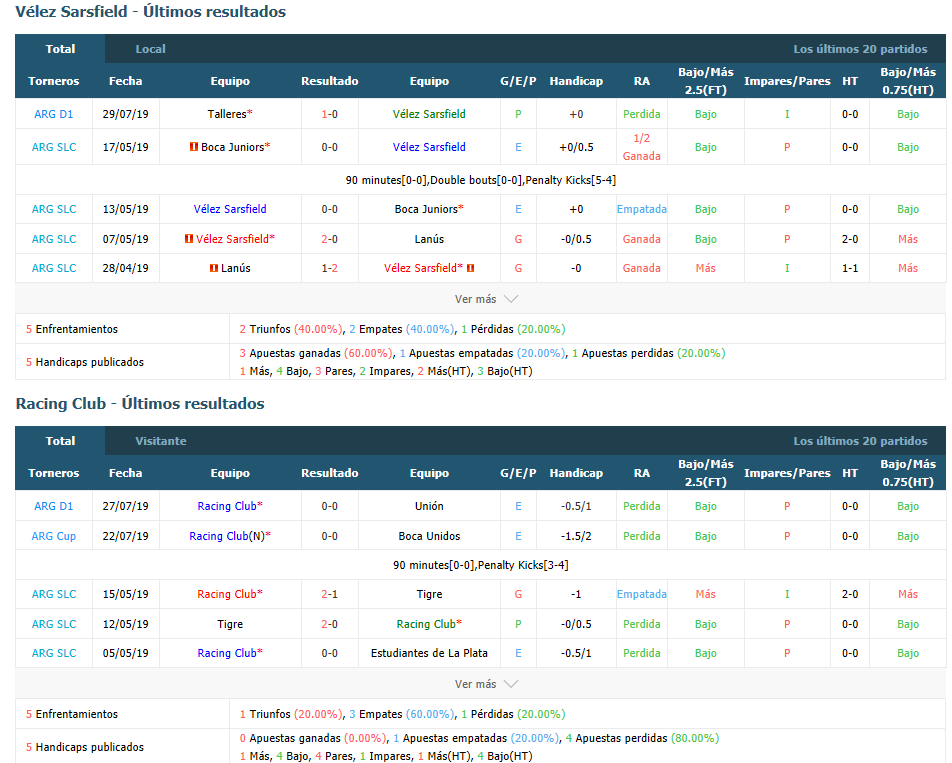Click green Vélez Sarsfield in 29/07/19 row

[x=429, y=114]
